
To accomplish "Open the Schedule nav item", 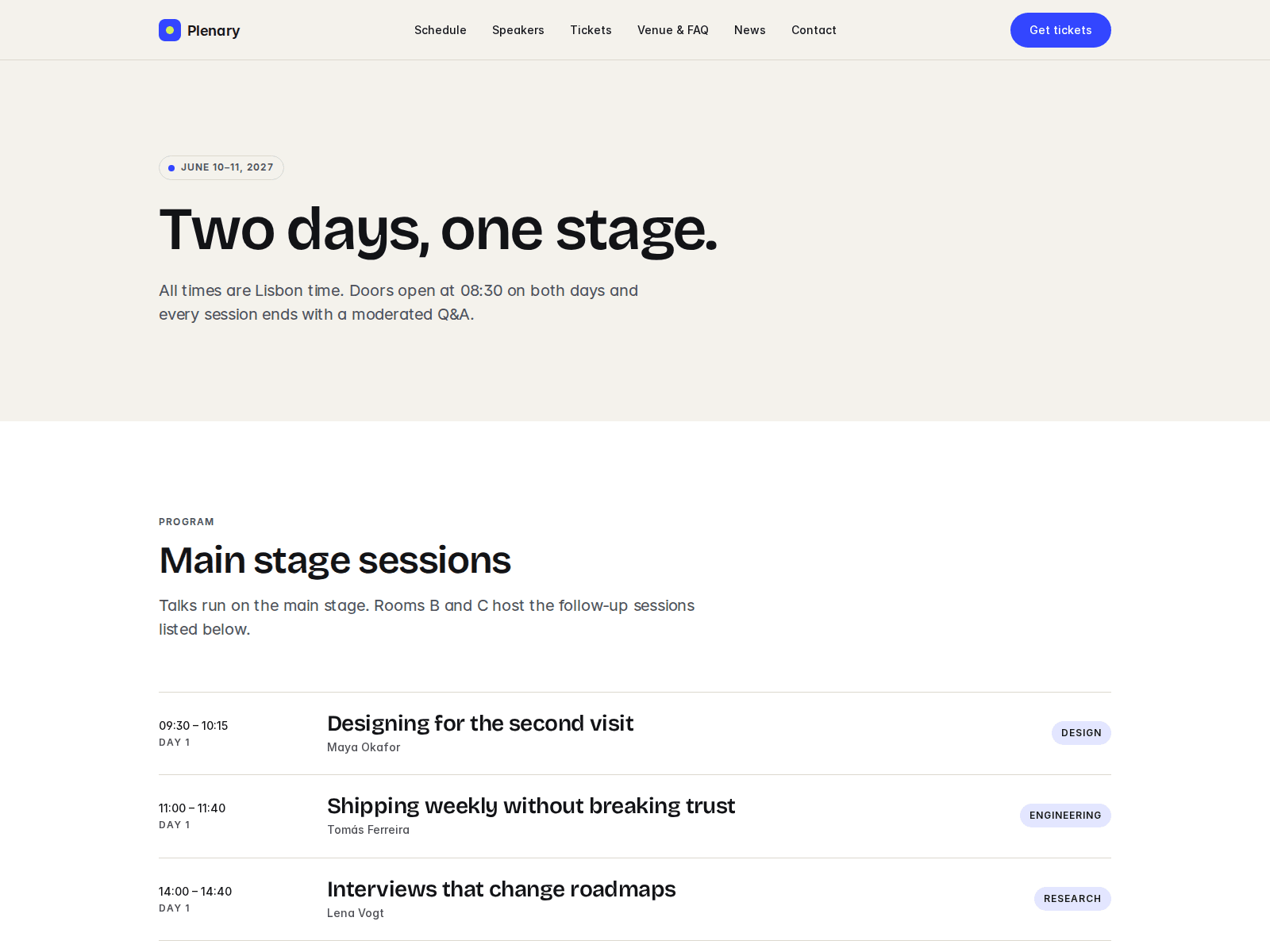I will (x=441, y=30).
